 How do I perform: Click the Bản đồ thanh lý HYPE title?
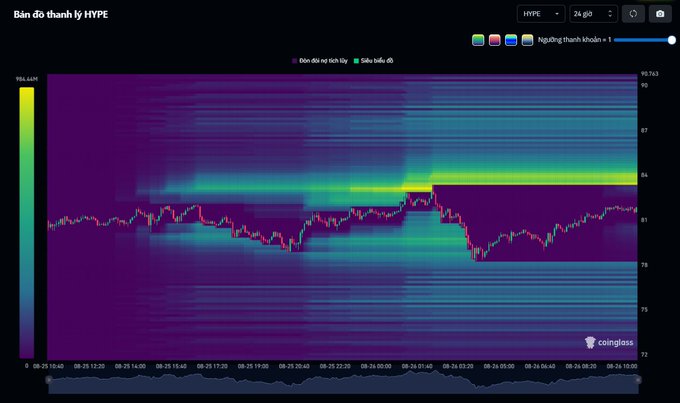(61, 14)
